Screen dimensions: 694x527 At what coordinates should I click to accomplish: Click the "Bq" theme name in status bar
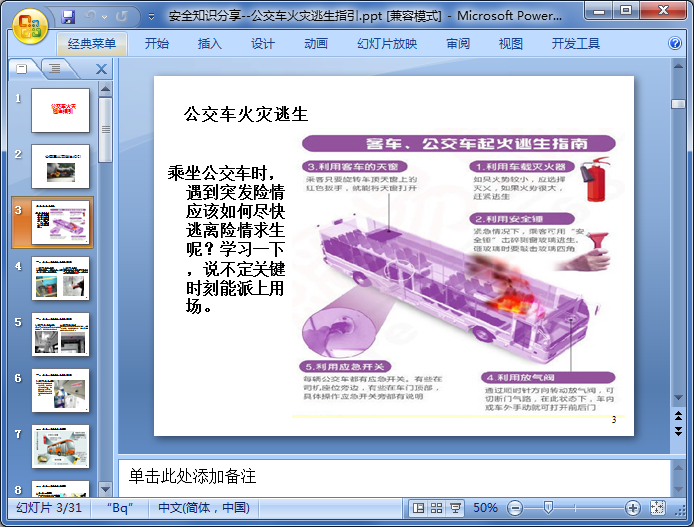tap(120, 508)
